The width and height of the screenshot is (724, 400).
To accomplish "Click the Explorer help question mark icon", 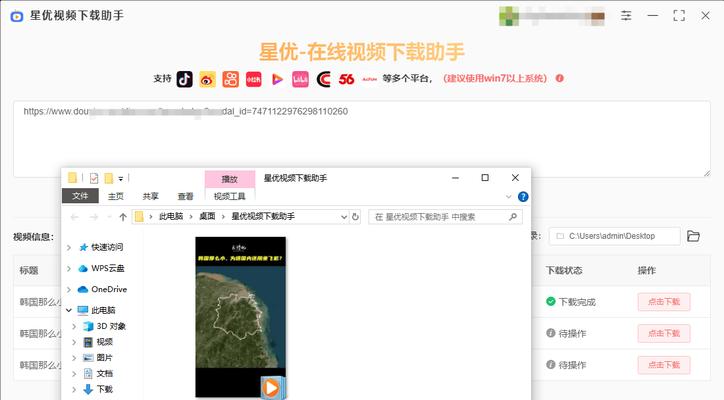I will tap(523, 197).
